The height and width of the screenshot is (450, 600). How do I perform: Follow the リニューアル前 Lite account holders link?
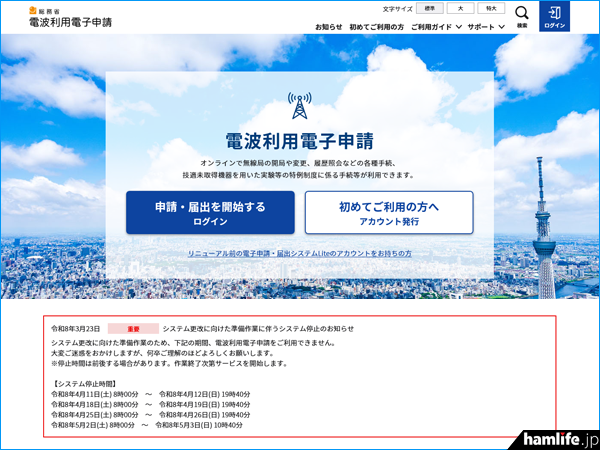click(299, 254)
